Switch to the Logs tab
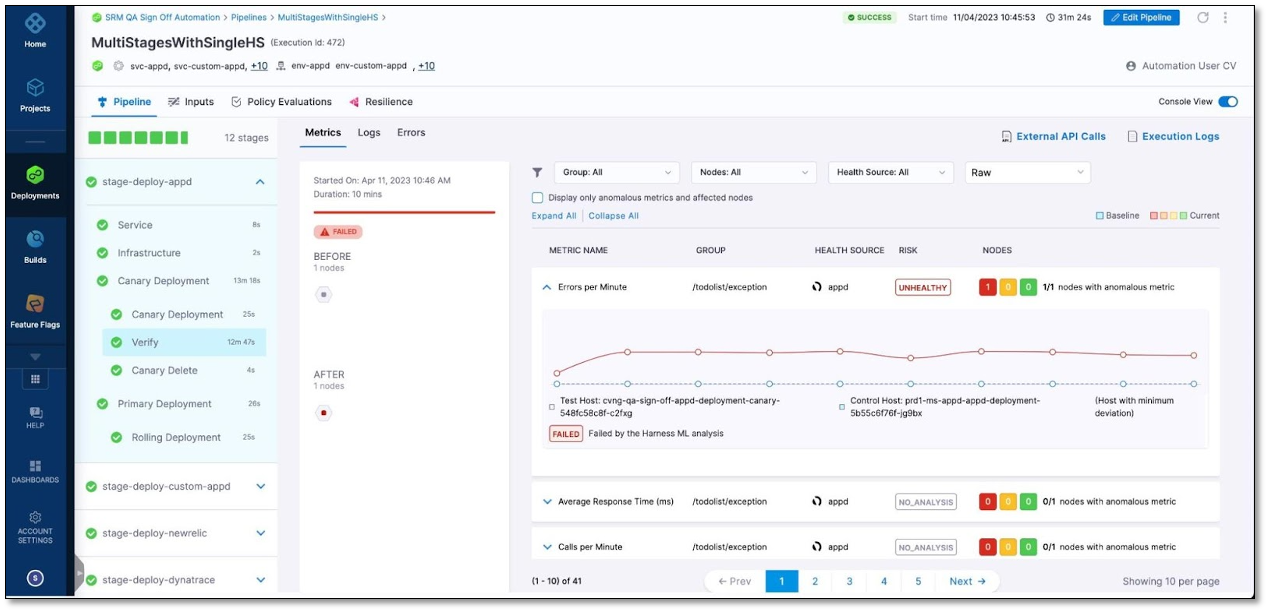 click(369, 132)
